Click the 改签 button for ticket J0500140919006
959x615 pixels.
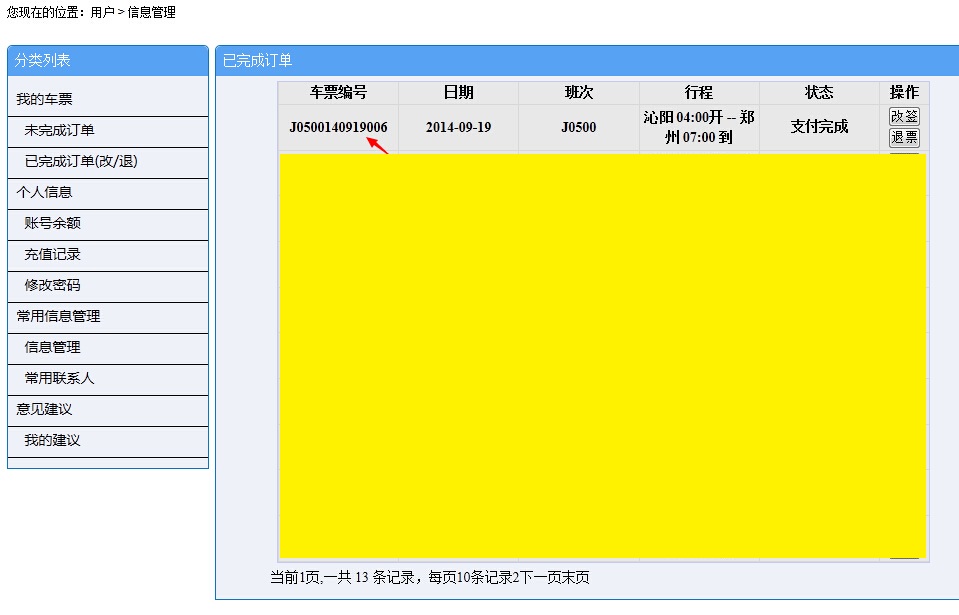coord(904,116)
